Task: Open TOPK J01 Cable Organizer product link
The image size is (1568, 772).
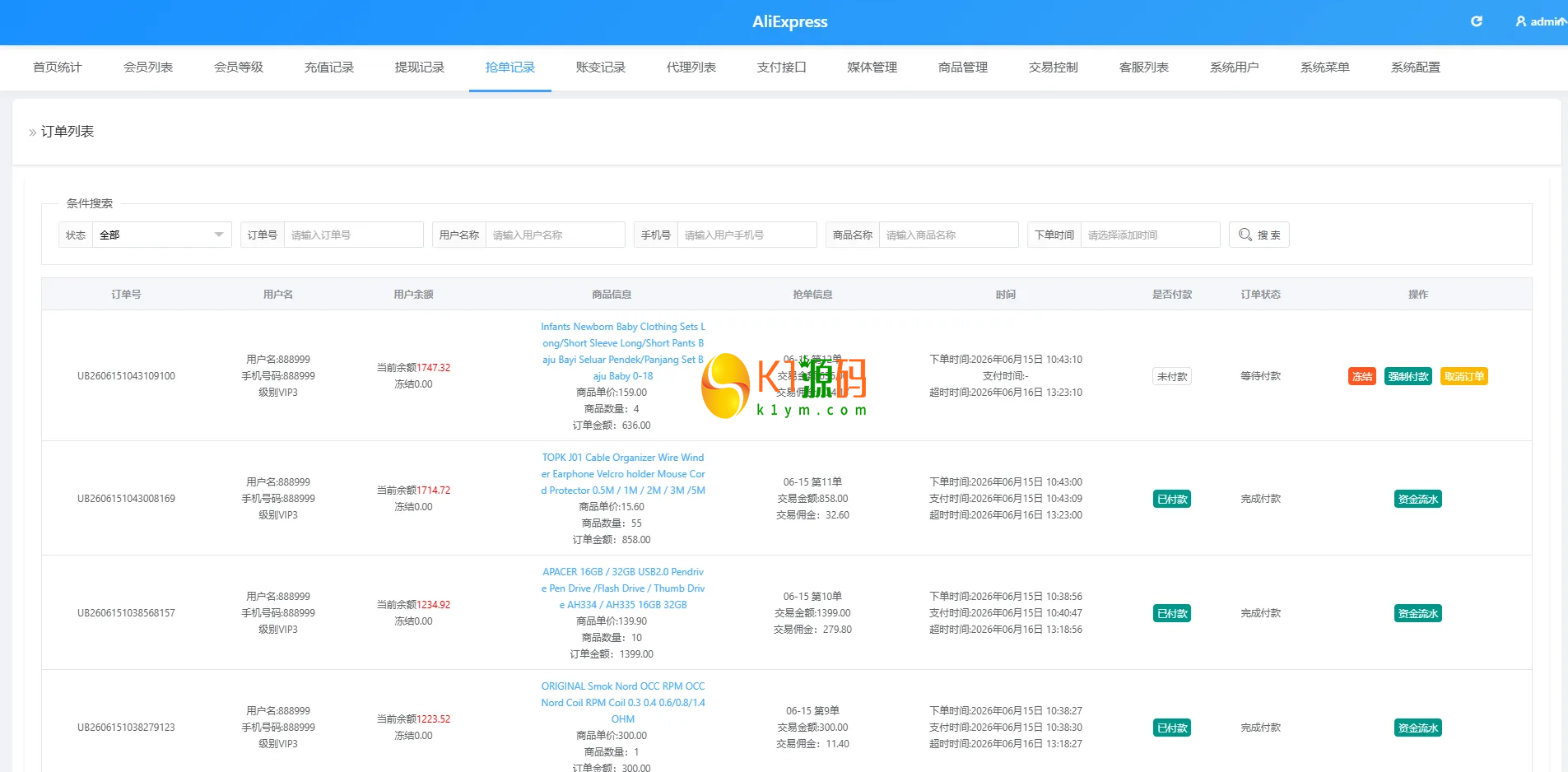Action: [x=623, y=474]
